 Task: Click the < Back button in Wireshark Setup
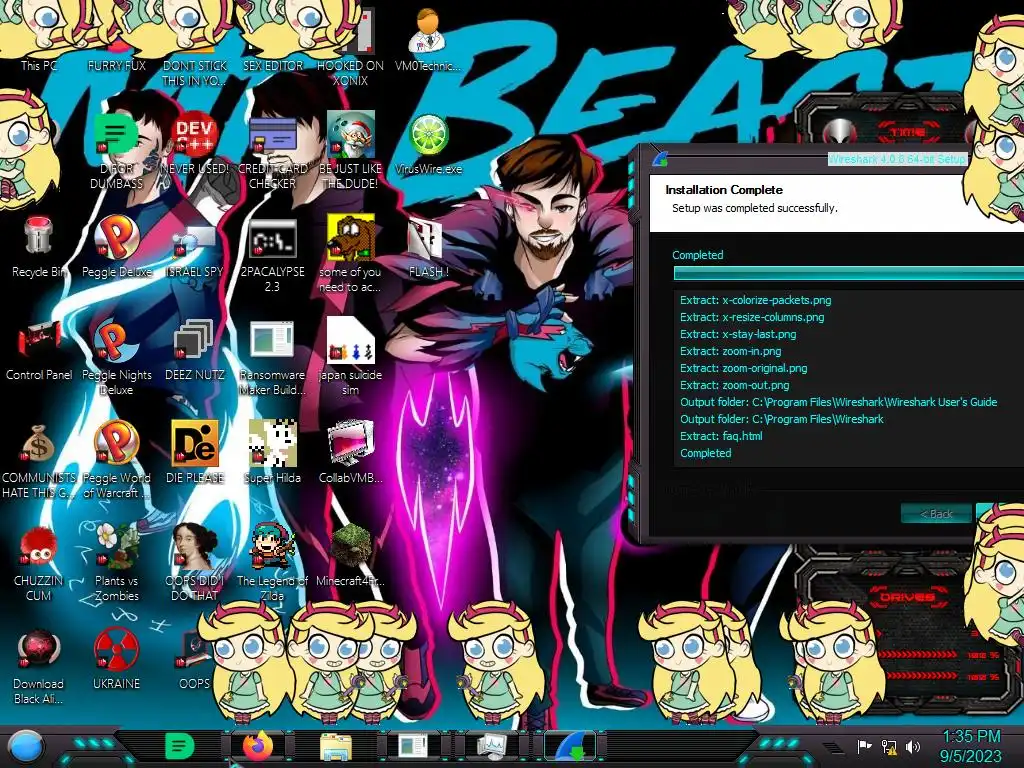tap(936, 514)
